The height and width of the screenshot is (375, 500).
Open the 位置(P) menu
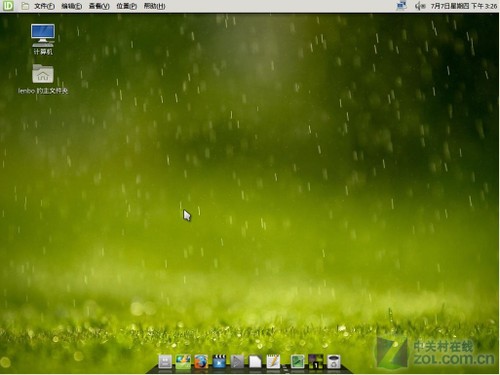click(126, 6)
